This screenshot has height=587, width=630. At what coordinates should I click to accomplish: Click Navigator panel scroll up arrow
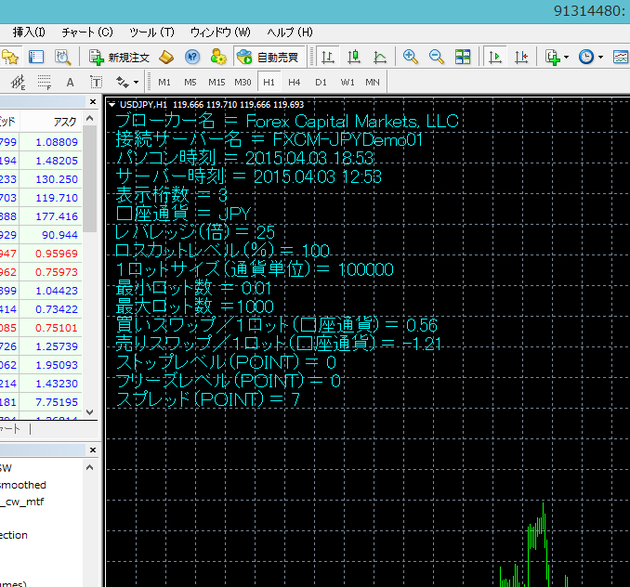coord(90,467)
